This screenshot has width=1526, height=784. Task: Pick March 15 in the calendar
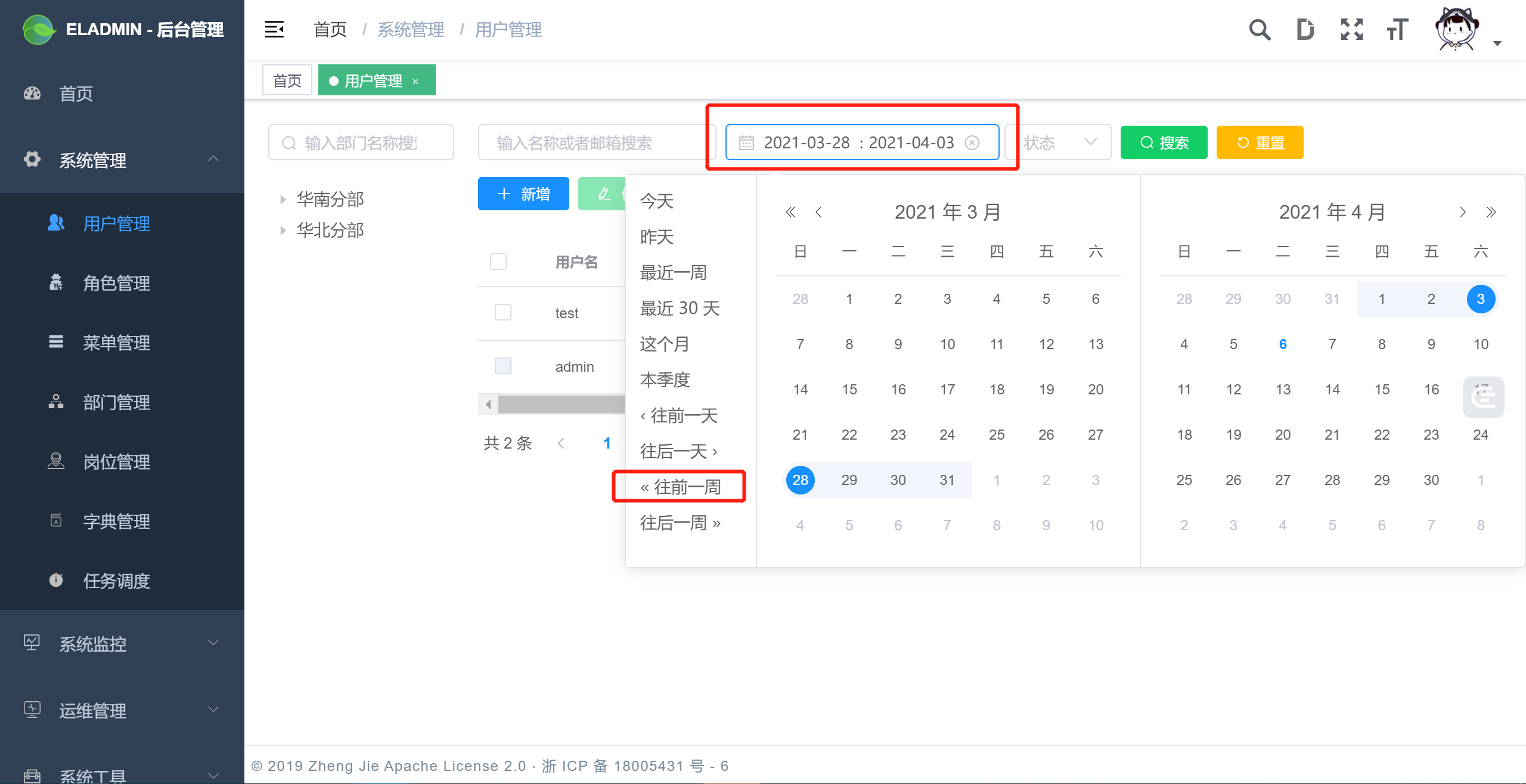pos(849,390)
